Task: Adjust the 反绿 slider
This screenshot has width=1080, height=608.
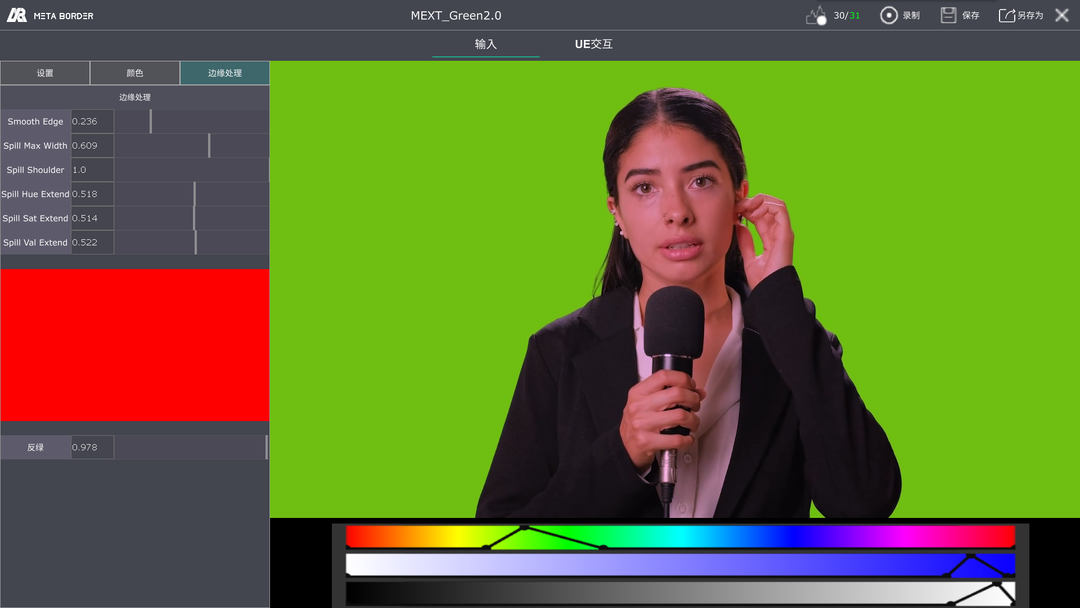Action: (x=191, y=447)
